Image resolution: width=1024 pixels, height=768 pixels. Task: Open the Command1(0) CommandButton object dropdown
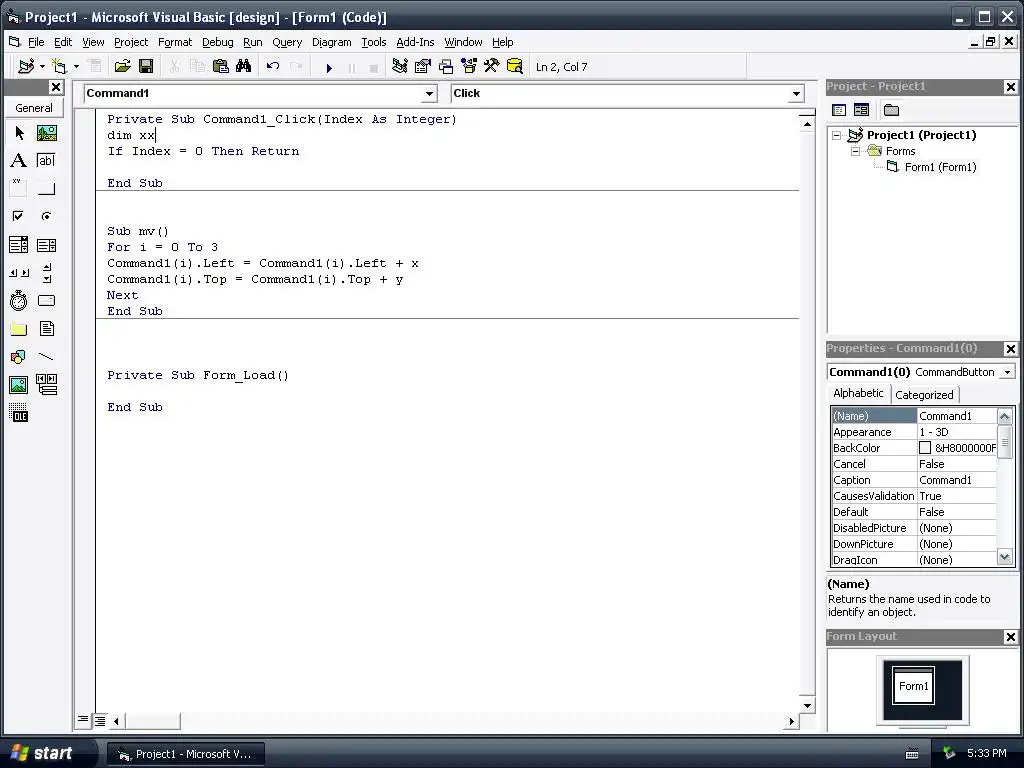coord(1008,372)
